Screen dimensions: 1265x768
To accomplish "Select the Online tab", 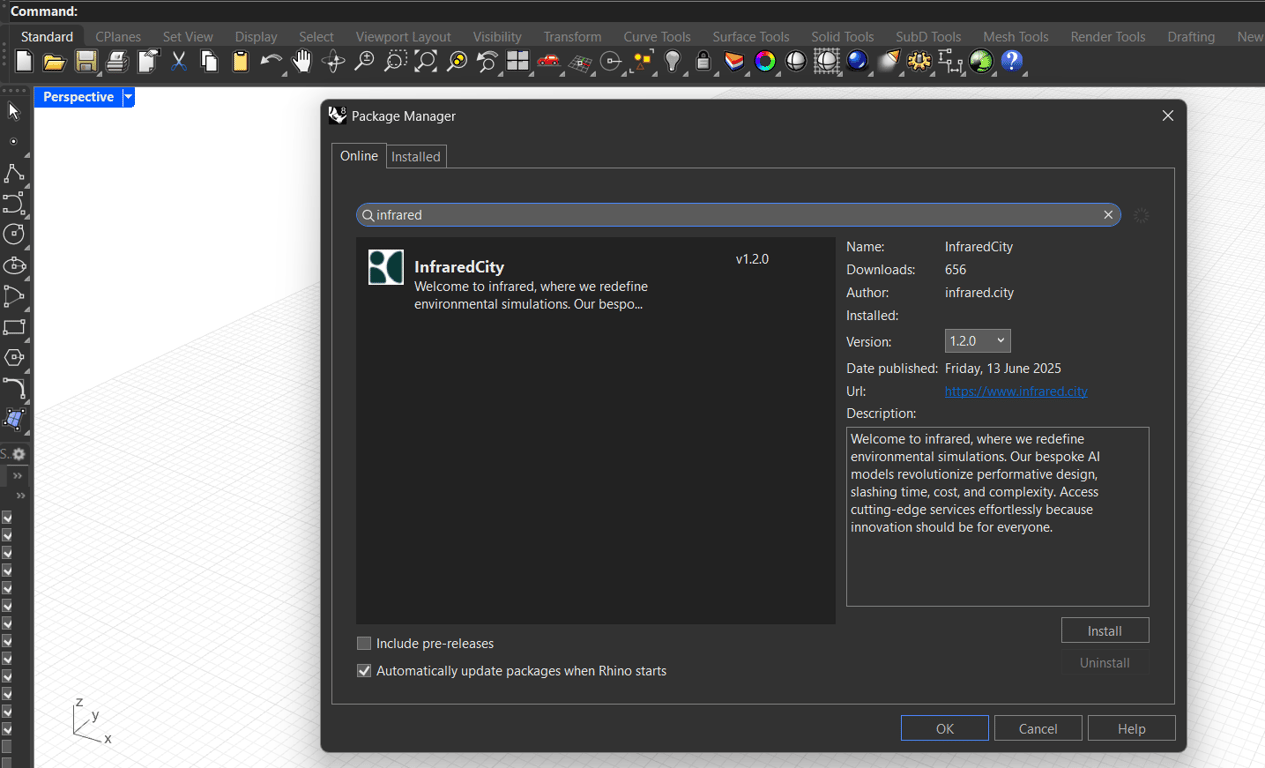I will tap(359, 156).
